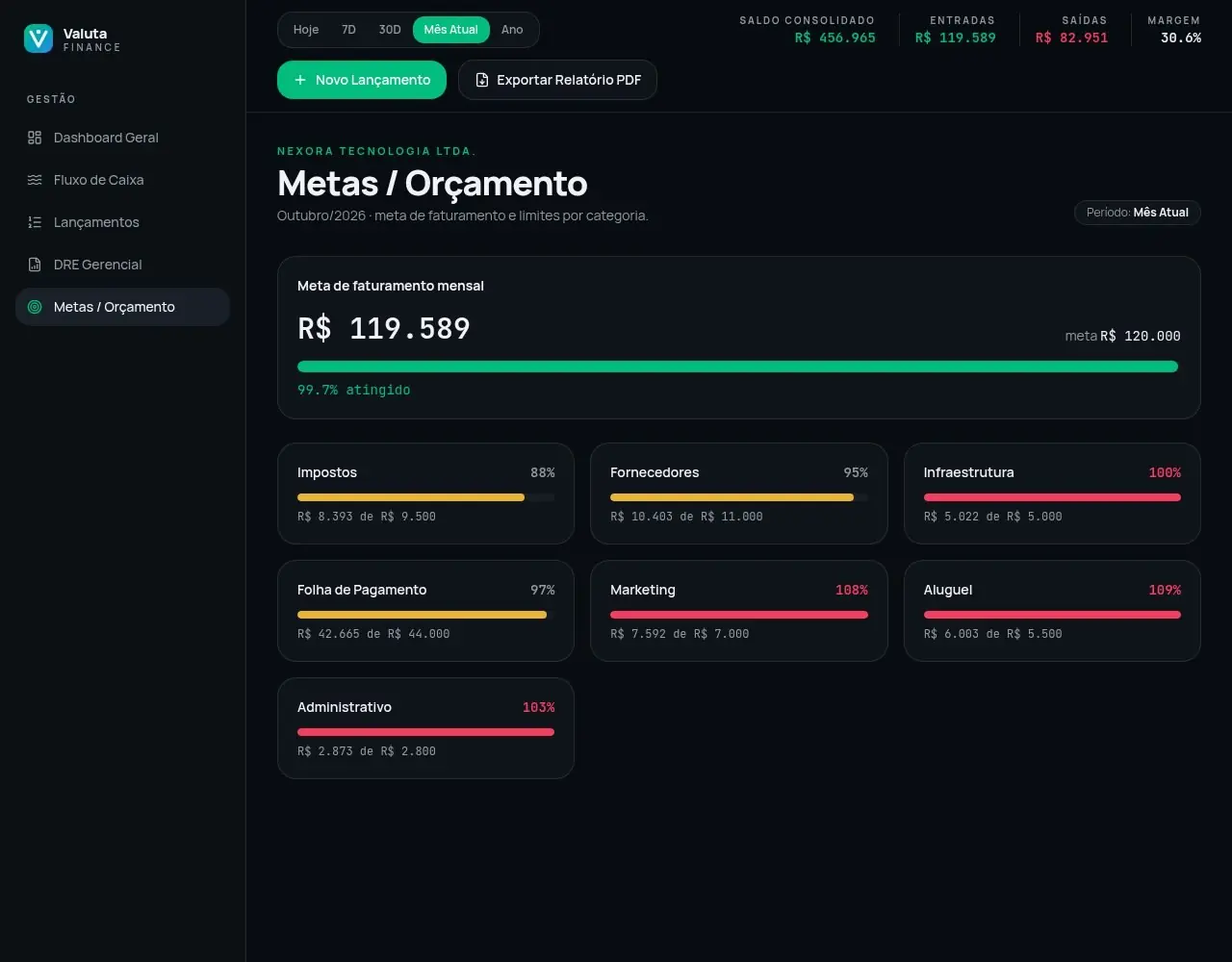Screen dimensions: 1232x962
Task: Click the Aluguel 109% percentage
Action: coord(1165,590)
